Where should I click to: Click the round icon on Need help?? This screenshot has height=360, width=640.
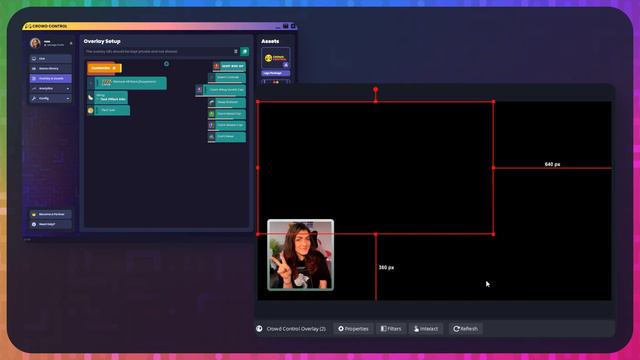[34, 224]
